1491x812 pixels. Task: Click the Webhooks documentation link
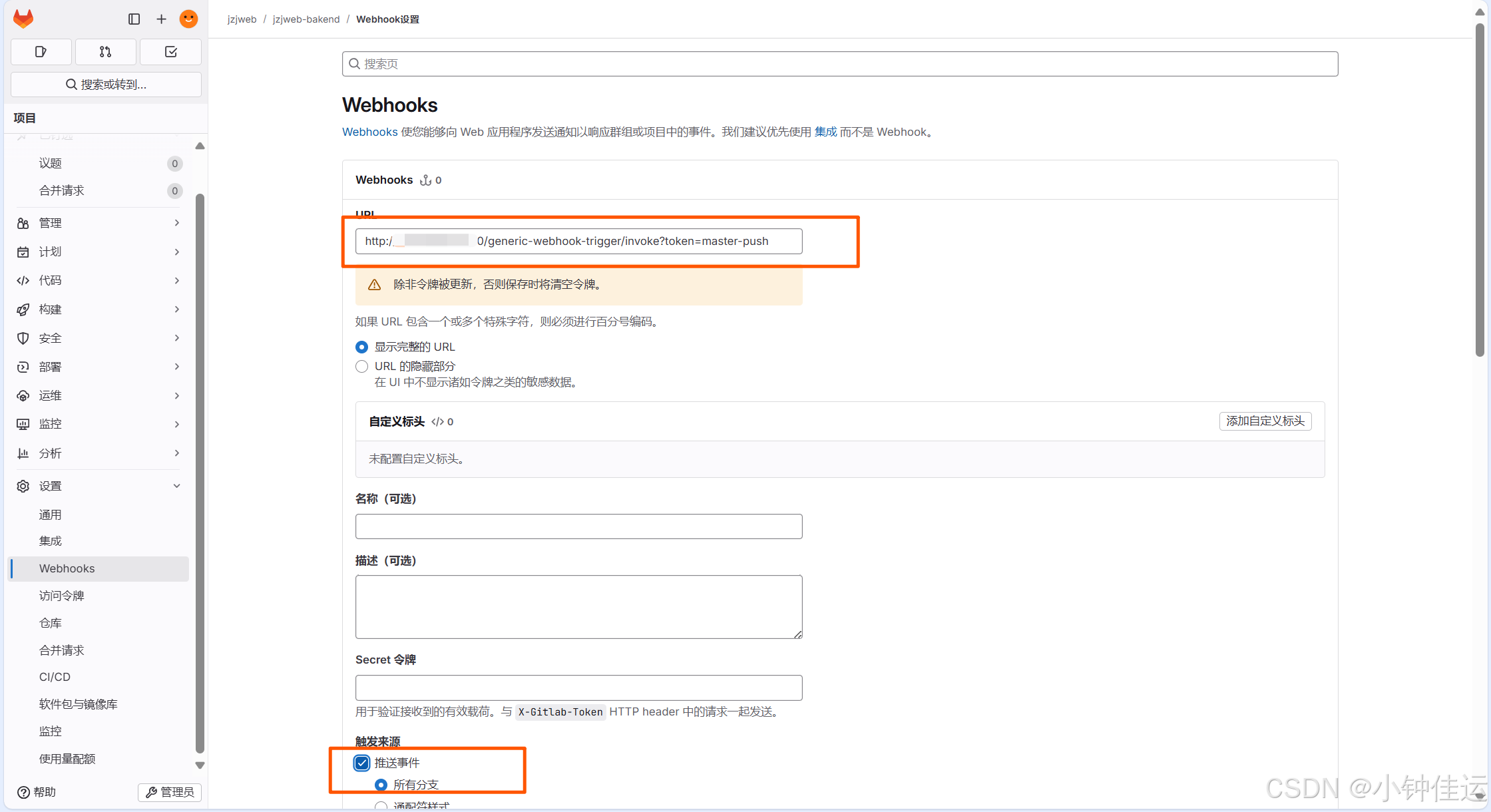tap(370, 132)
